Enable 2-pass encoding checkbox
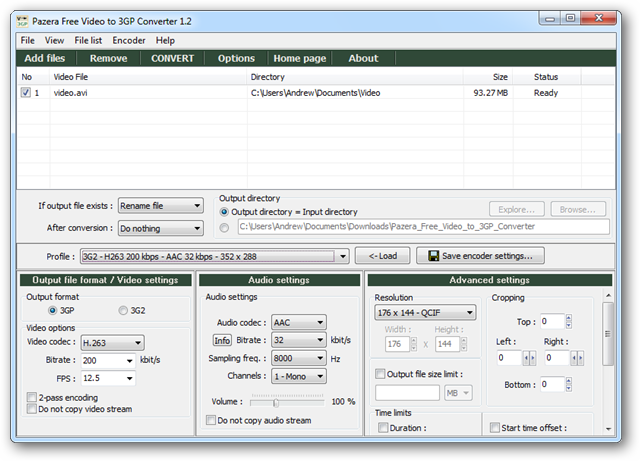 click(30, 397)
